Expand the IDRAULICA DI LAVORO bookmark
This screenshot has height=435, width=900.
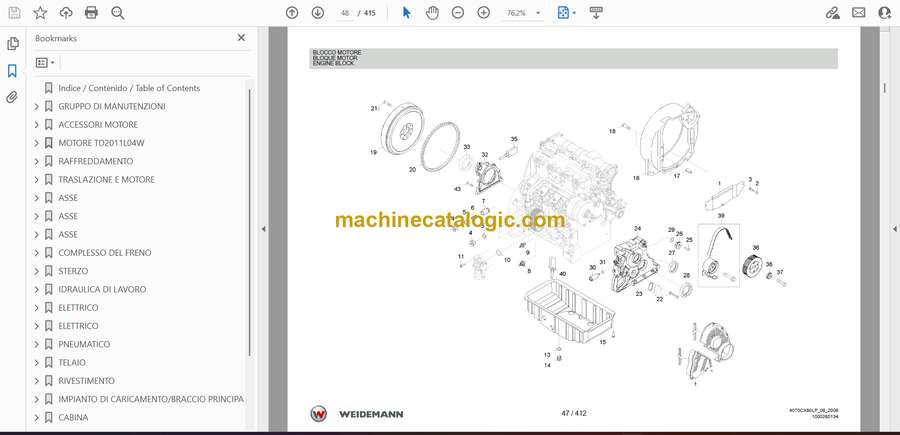(37, 290)
